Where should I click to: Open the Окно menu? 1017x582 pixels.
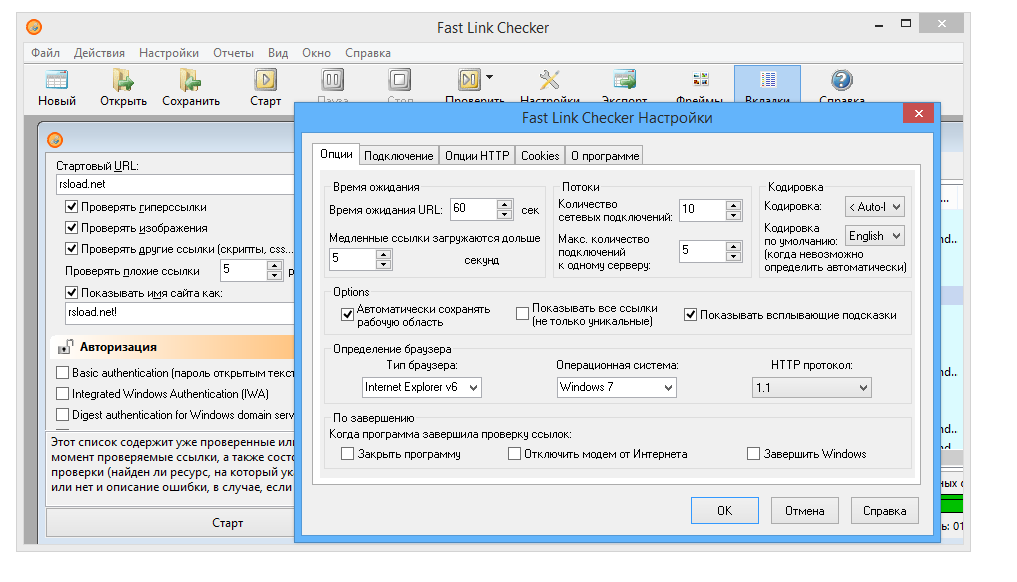(317, 53)
